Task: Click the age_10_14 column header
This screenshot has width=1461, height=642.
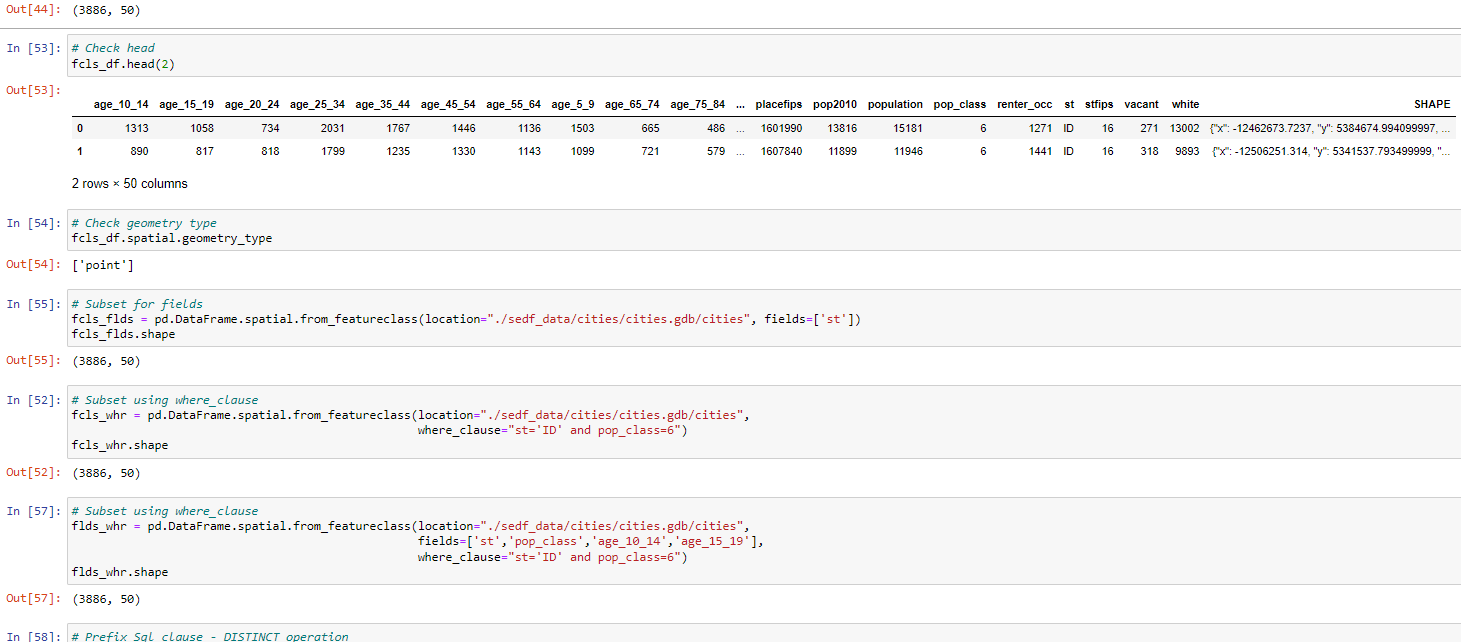Action: tap(121, 104)
